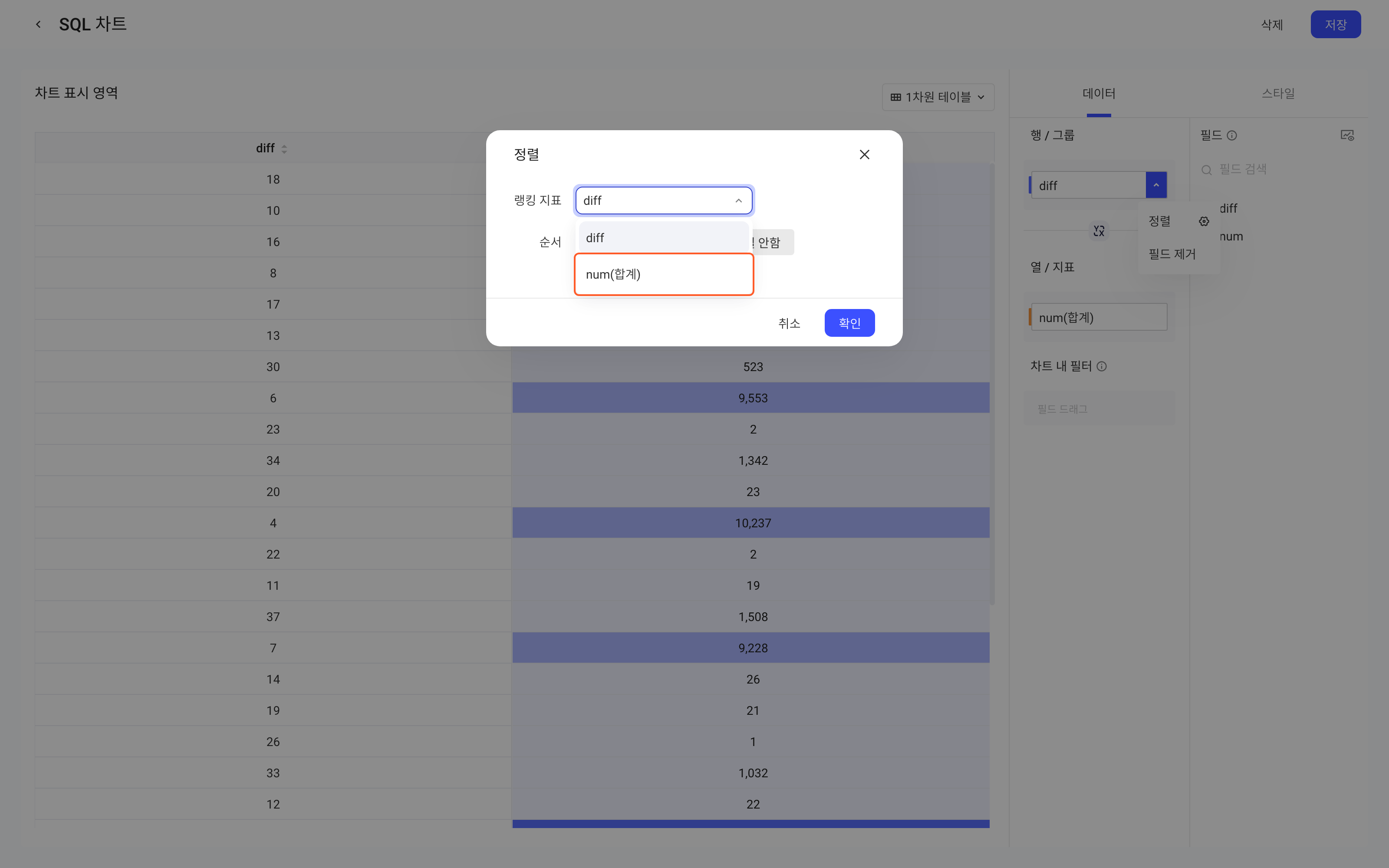The height and width of the screenshot is (868, 1389).
Task: Click the 삭제 button
Action: [x=1272, y=25]
